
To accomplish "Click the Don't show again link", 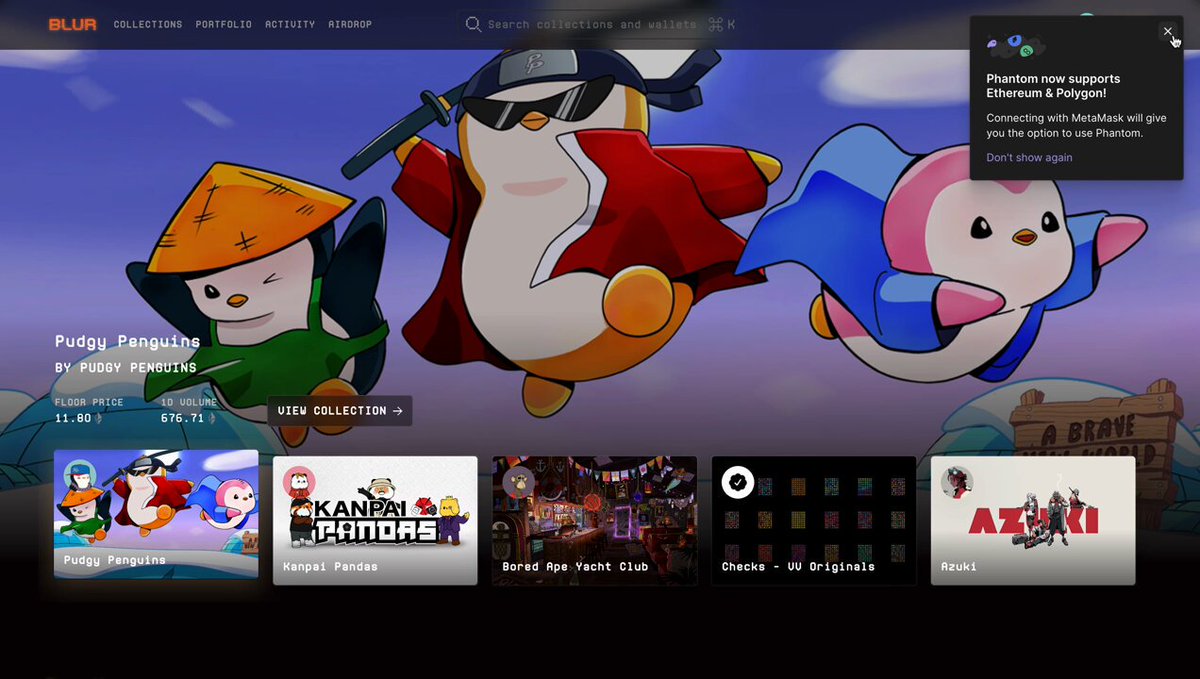I will 1029,158.
